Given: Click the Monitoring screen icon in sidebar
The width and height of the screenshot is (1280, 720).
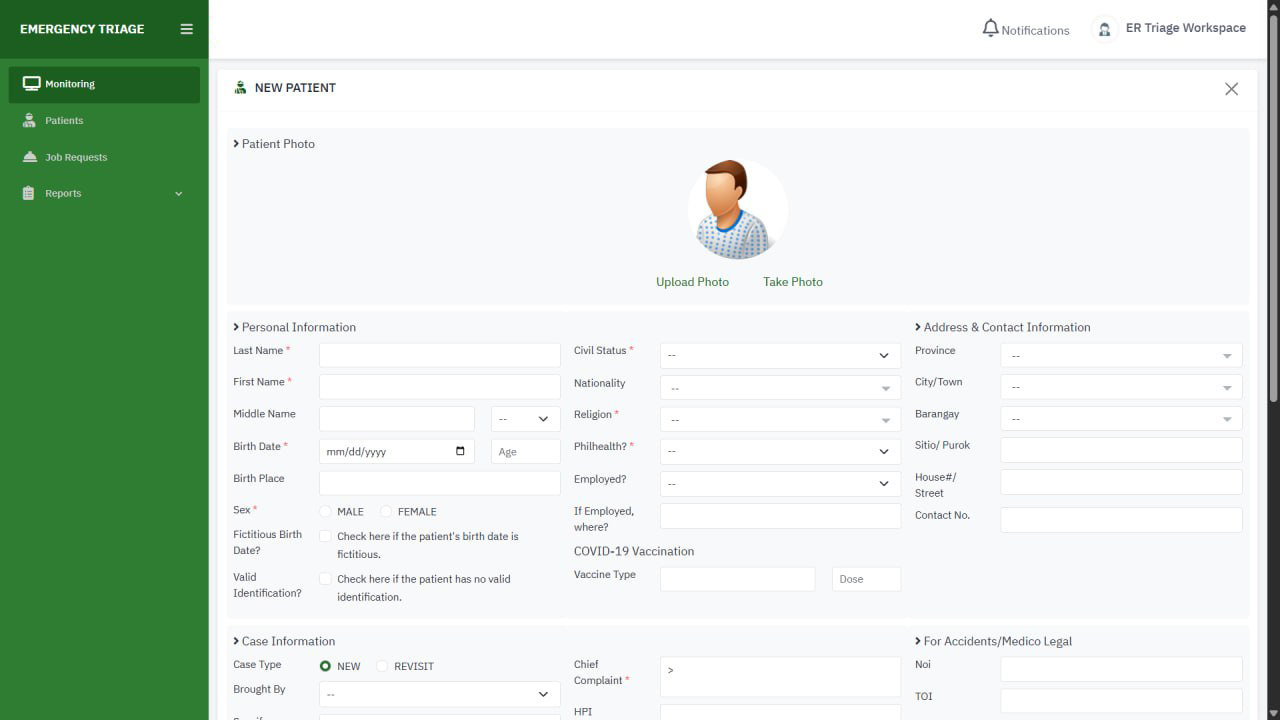Looking at the screenshot, I should coord(31,84).
